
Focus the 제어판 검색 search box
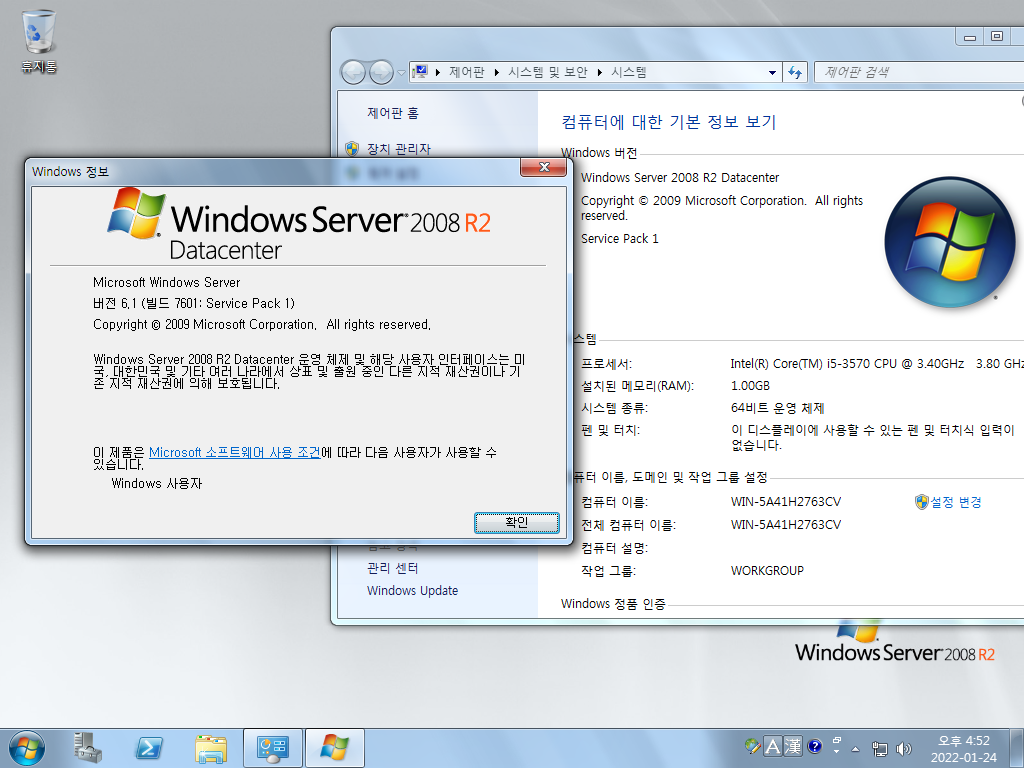point(920,72)
